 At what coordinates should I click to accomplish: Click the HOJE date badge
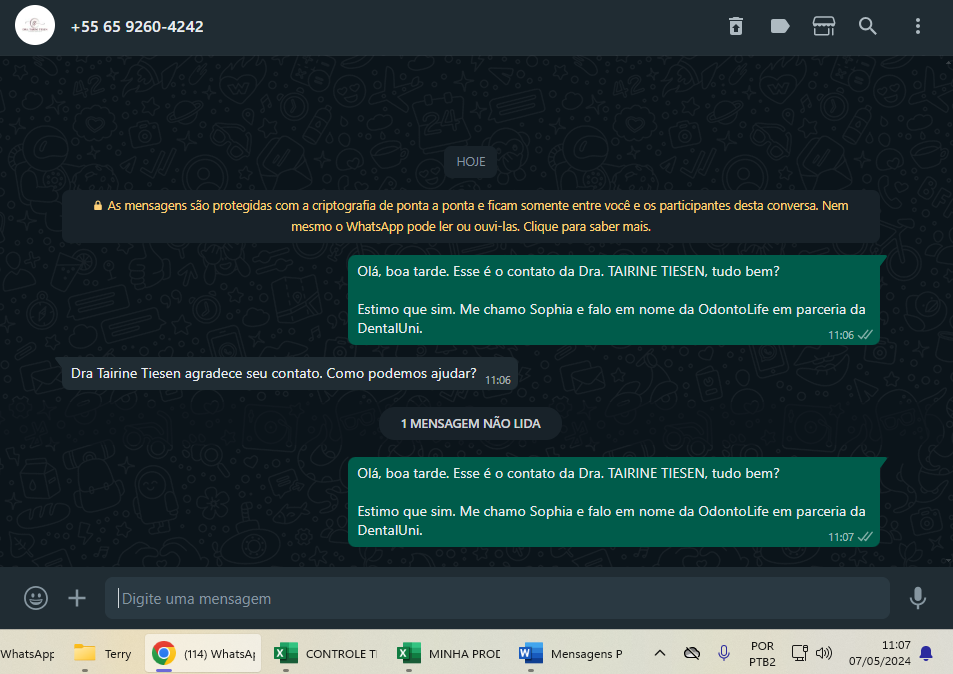pyautogui.click(x=470, y=162)
